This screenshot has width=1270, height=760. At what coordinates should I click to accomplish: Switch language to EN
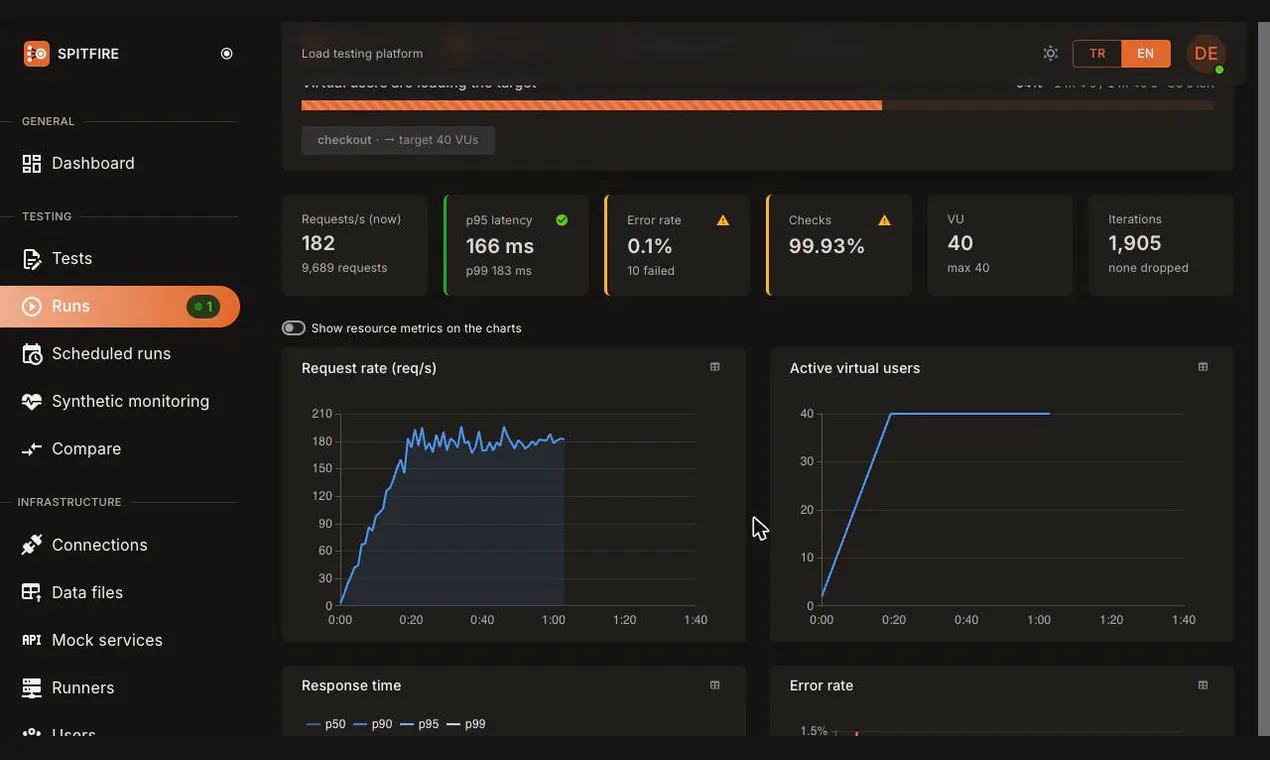click(1146, 54)
